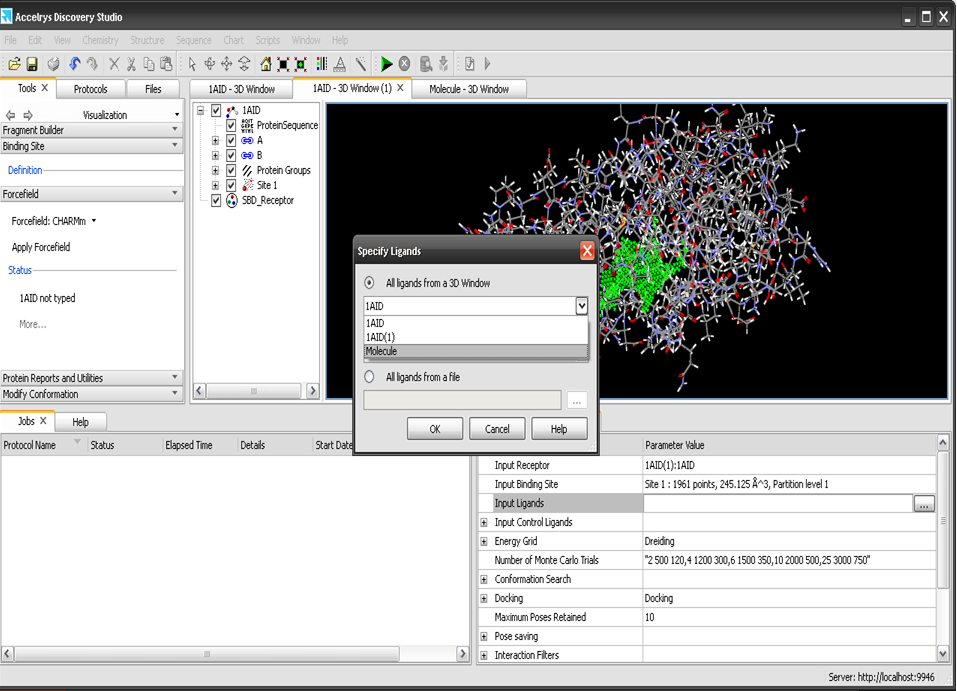Select the Zoom up-down arrow tool
Viewport: 957px width, 691px height.
(x=244, y=64)
